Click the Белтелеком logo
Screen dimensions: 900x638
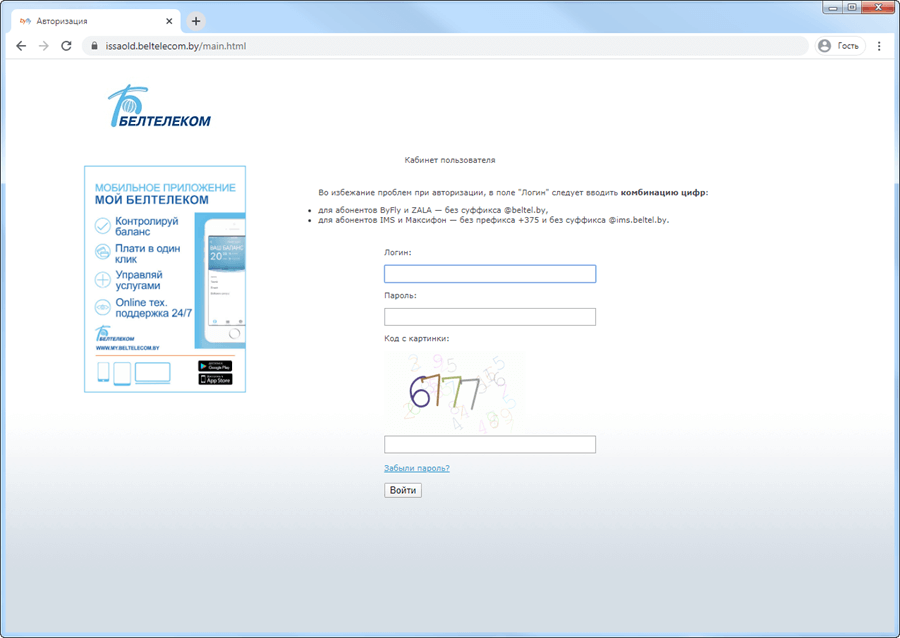[160, 107]
